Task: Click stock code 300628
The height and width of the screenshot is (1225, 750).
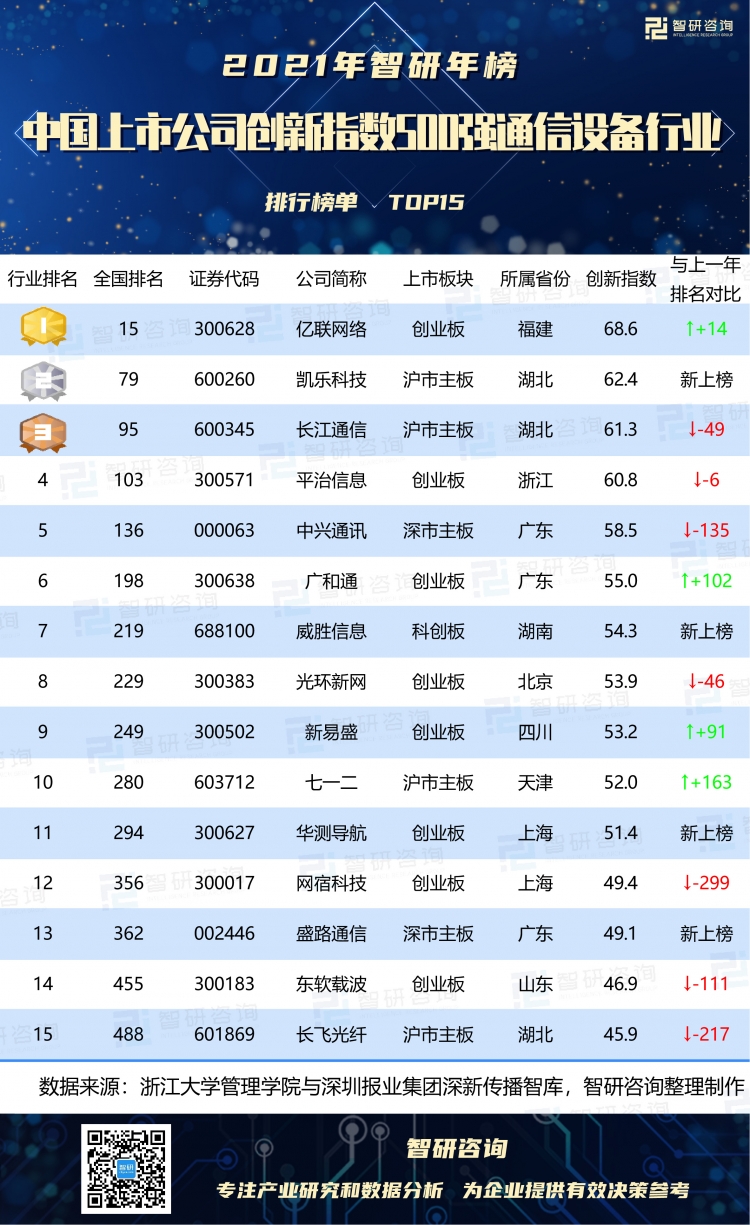Action: [224, 329]
